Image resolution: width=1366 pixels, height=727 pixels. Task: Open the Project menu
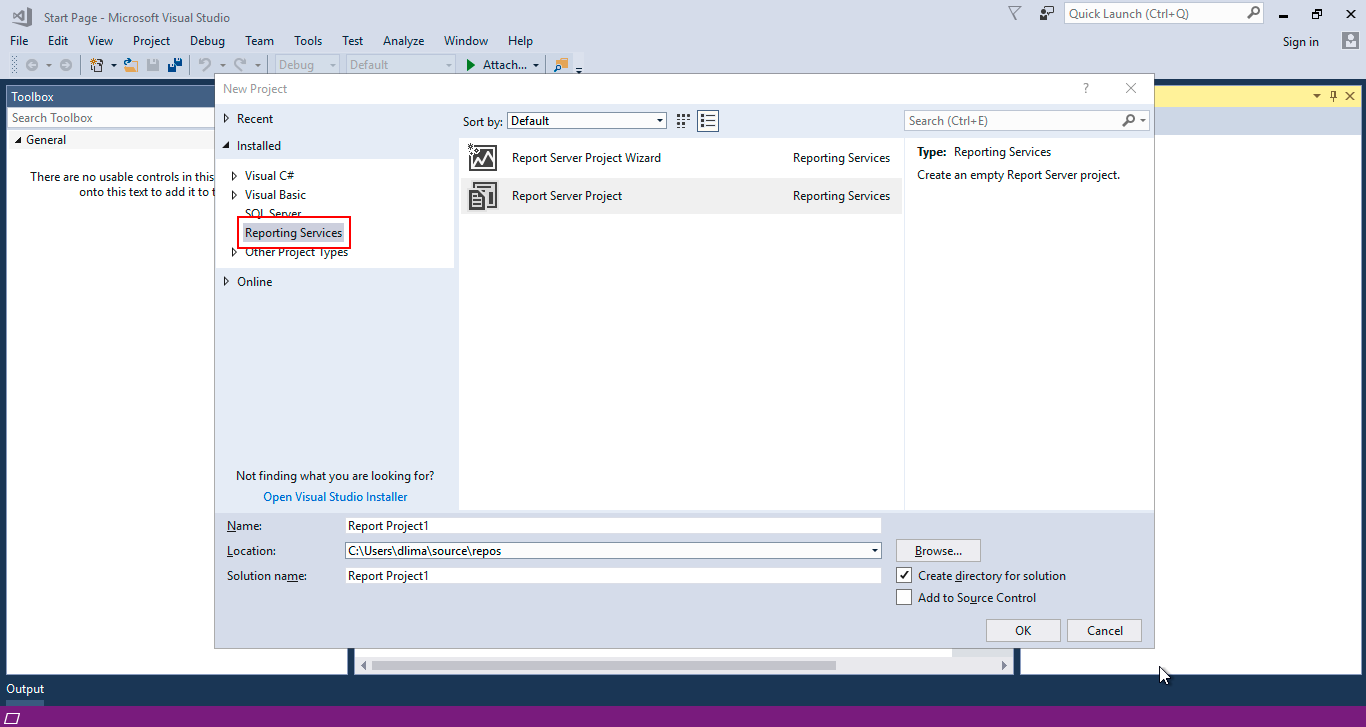point(151,41)
